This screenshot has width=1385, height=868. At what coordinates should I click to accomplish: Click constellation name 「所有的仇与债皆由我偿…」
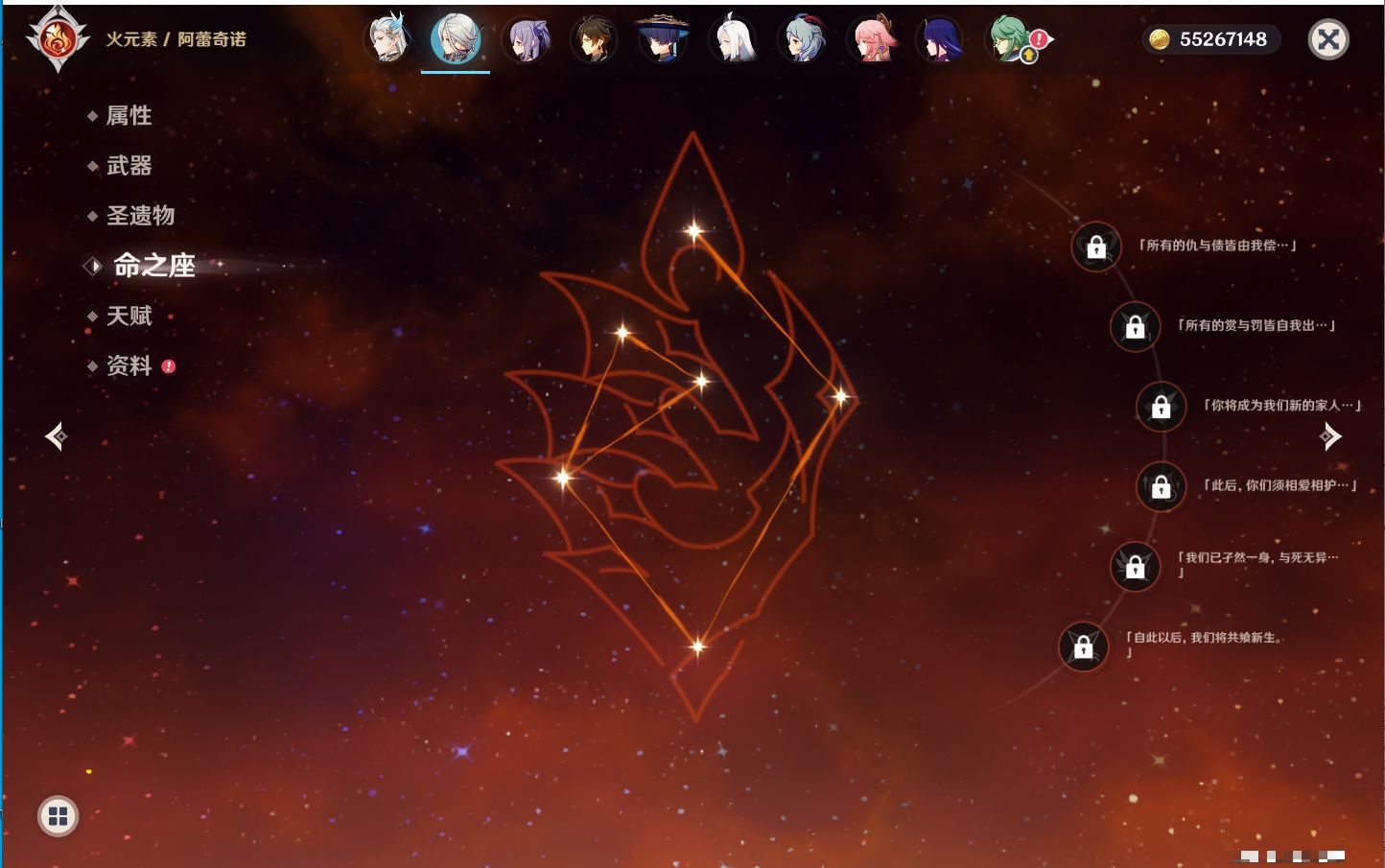(x=1217, y=246)
